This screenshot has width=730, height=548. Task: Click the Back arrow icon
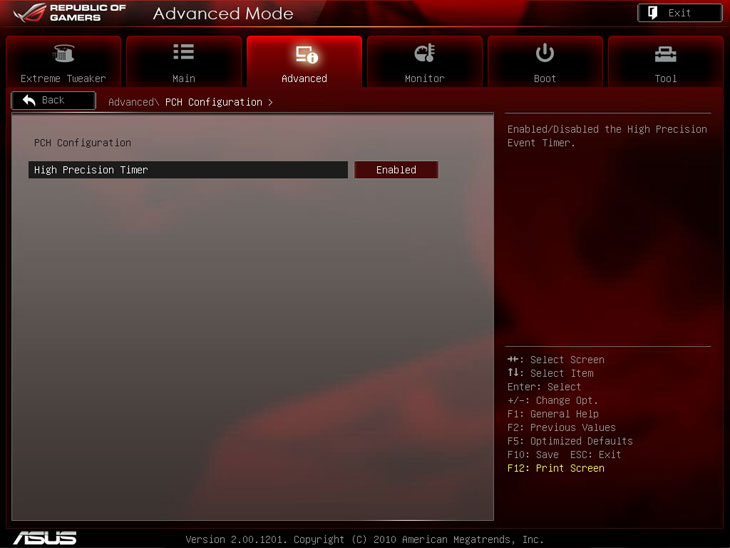point(29,100)
